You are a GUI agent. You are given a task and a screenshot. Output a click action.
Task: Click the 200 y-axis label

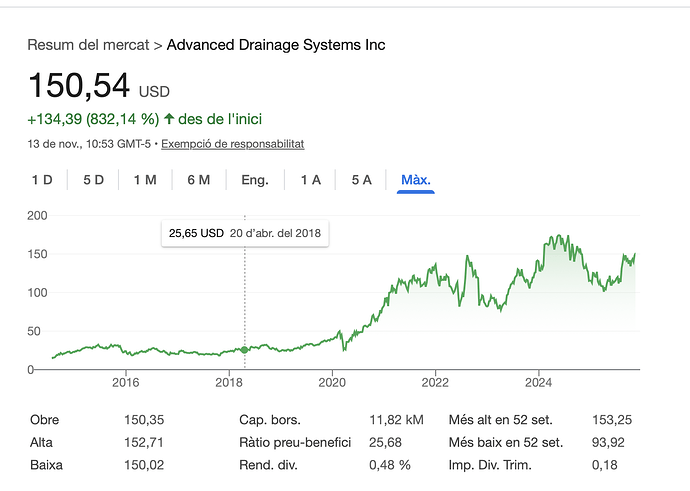tap(37, 216)
